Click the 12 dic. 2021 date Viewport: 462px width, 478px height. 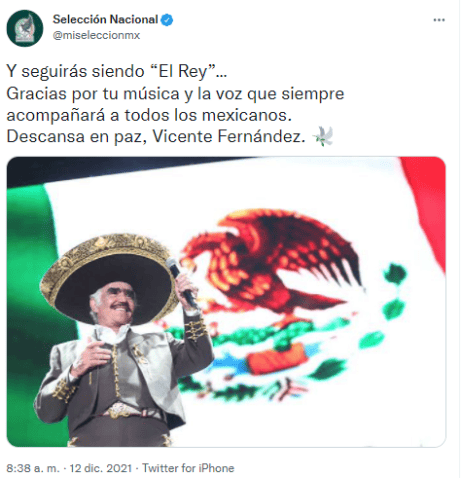coord(101,468)
